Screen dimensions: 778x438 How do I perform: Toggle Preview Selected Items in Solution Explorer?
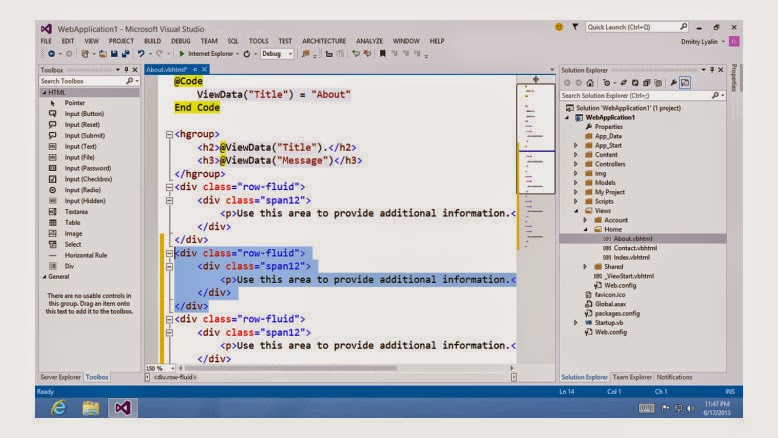685,83
